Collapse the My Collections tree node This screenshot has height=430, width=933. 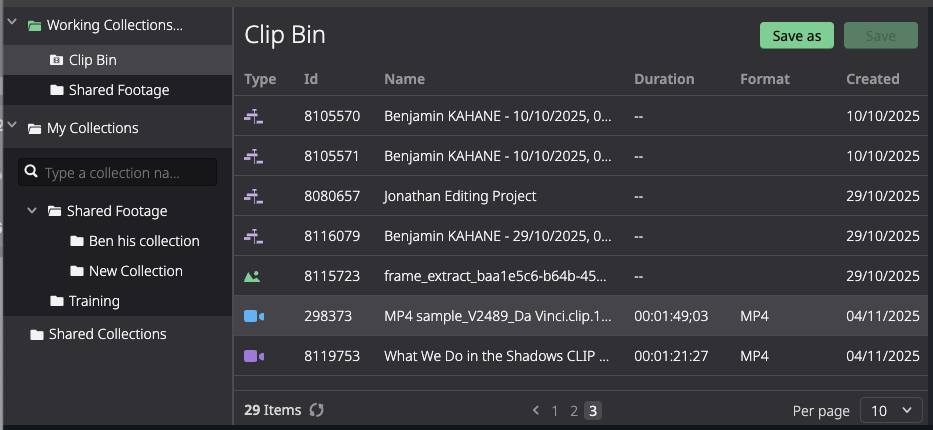12,125
